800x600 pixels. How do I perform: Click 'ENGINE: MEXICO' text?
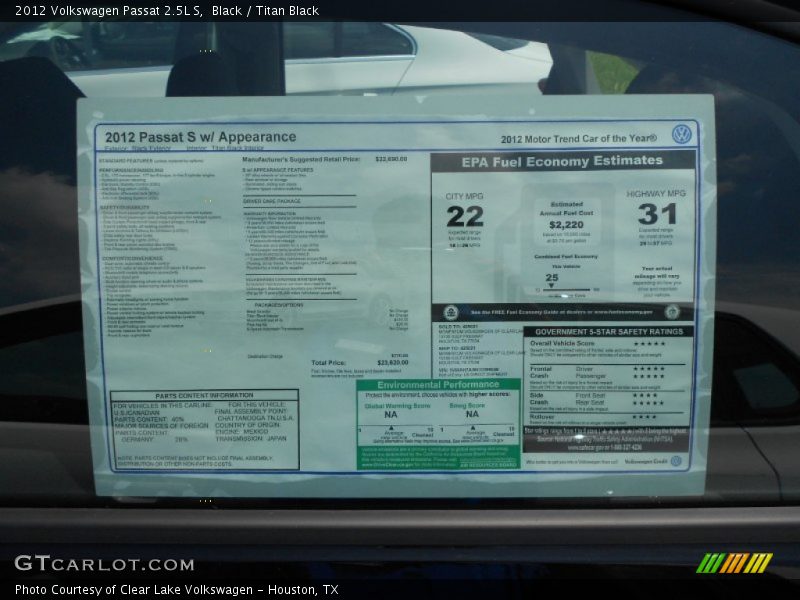[241, 432]
